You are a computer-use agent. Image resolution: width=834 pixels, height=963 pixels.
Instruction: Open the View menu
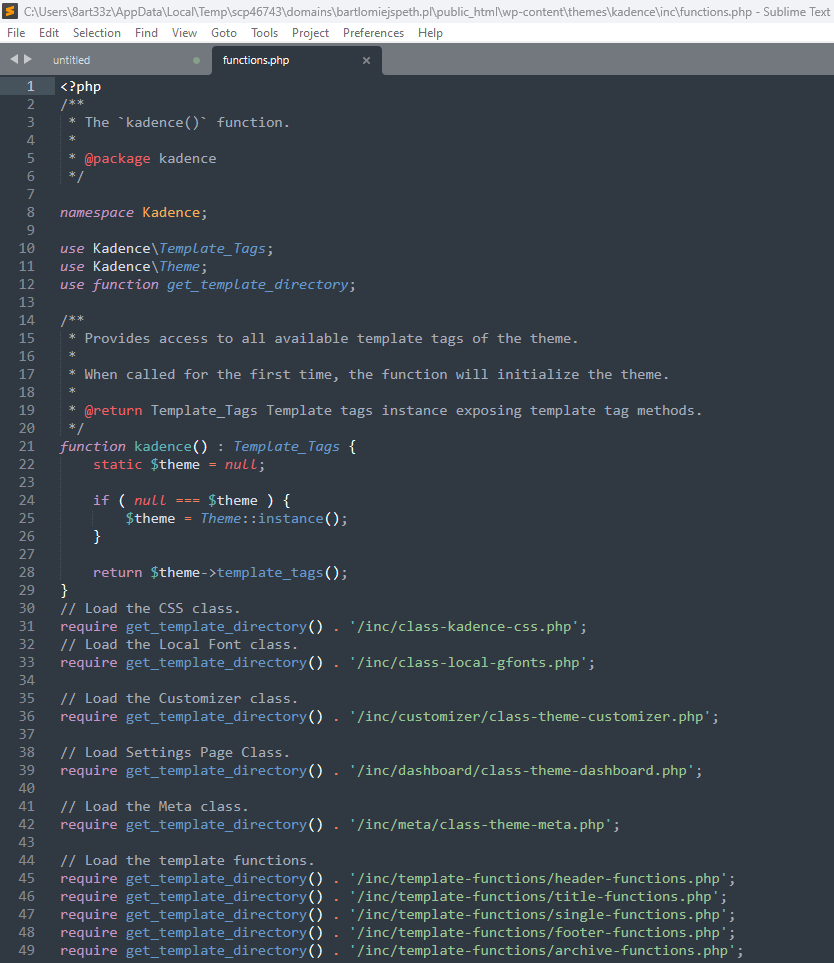click(184, 32)
